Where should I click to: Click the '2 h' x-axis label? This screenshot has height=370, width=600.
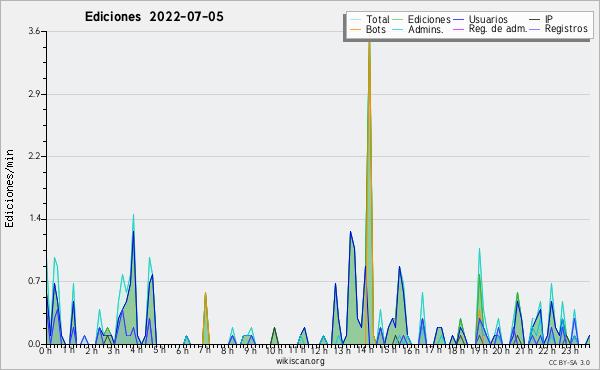tap(91, 351)
